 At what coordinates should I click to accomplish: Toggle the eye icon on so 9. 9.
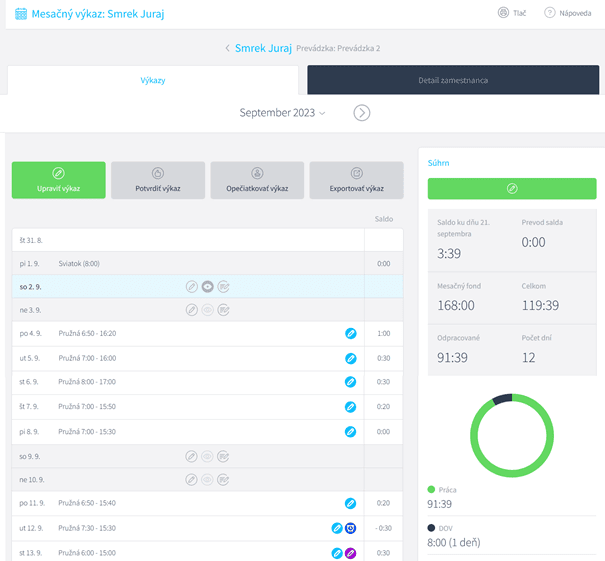208,456
